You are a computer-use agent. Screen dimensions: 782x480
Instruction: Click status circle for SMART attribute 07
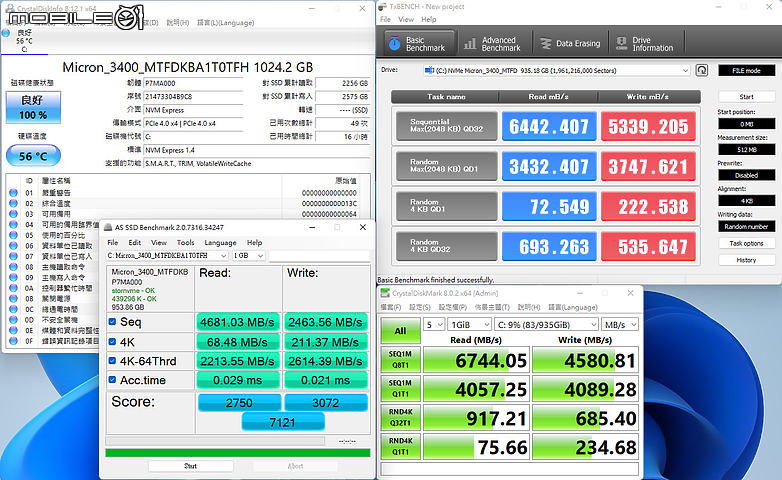tap(13, 256)
